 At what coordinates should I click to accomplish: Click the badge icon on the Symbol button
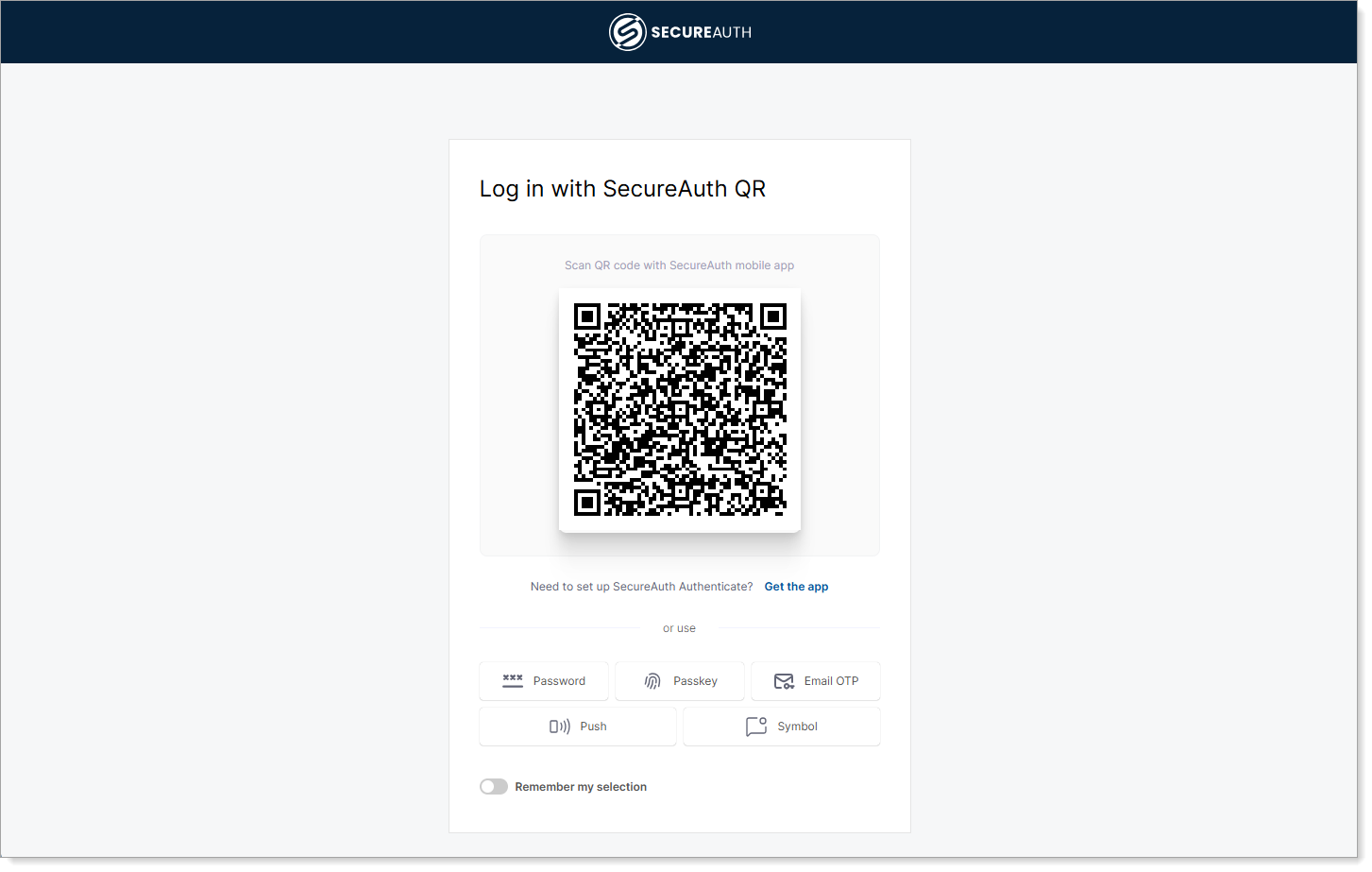click(755, 726)
